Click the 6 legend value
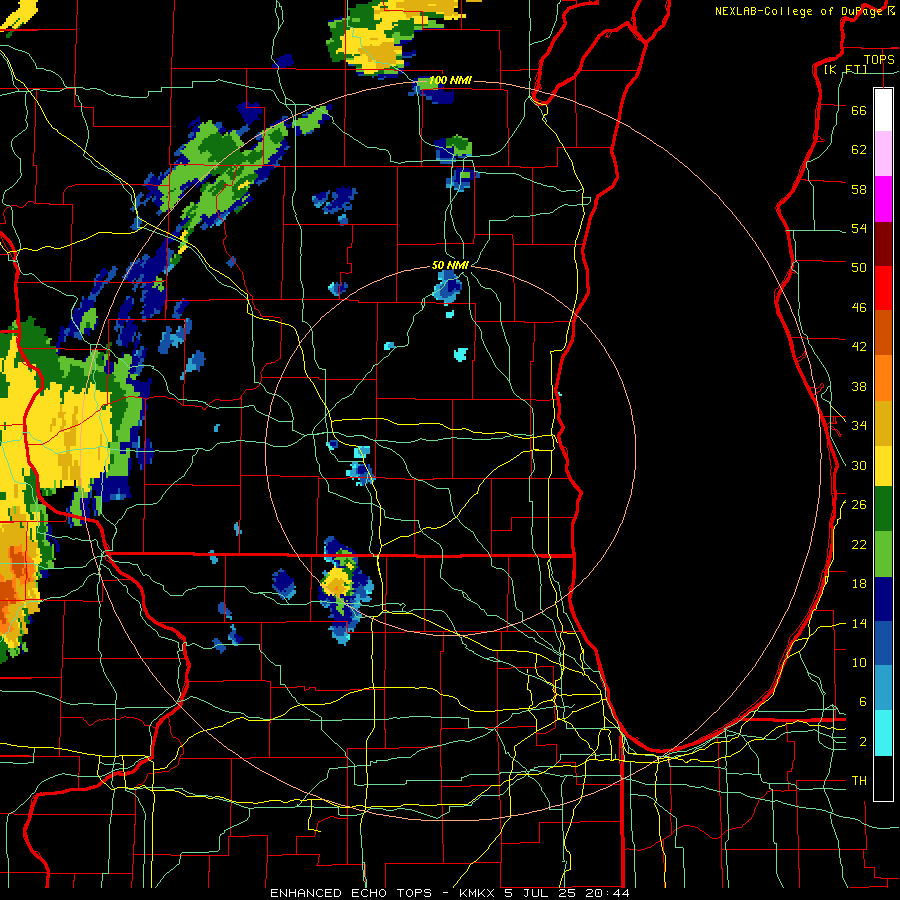 [863, 702]
